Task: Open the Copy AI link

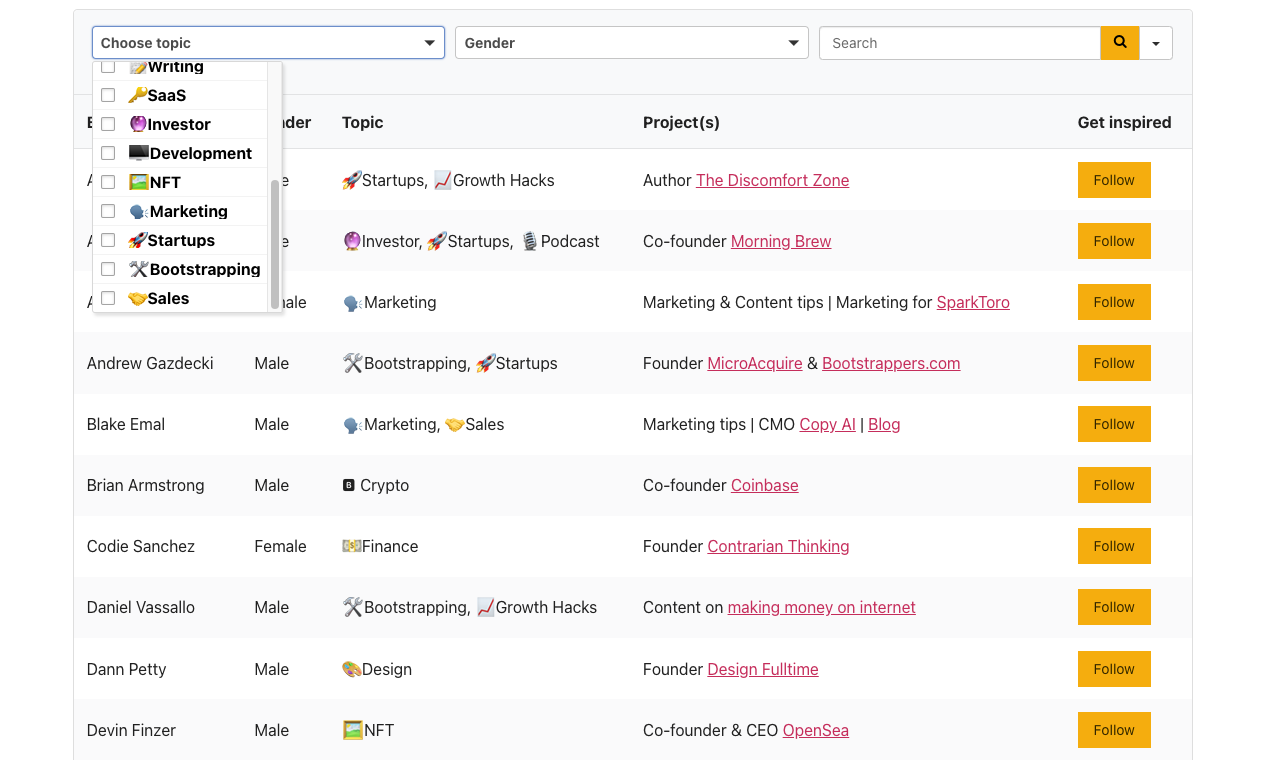Action: point(828,424)
